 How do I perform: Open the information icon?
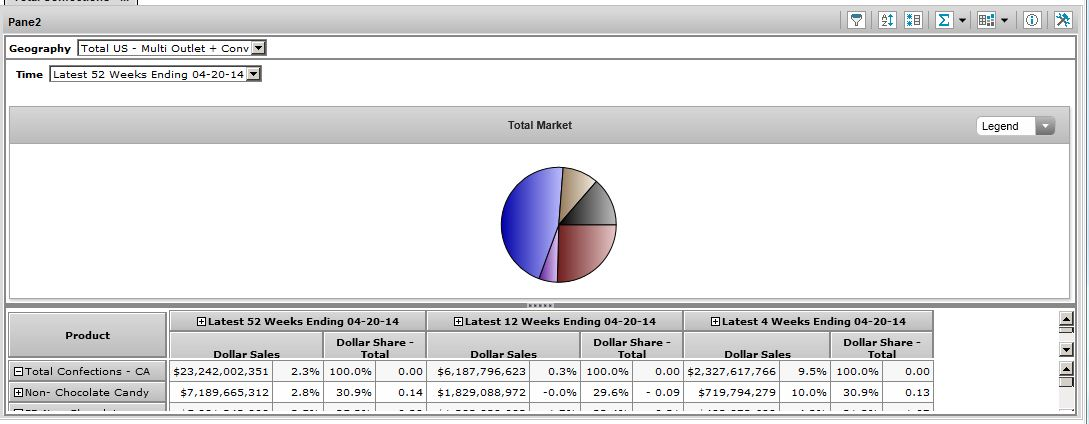[x=1032, y=20]
